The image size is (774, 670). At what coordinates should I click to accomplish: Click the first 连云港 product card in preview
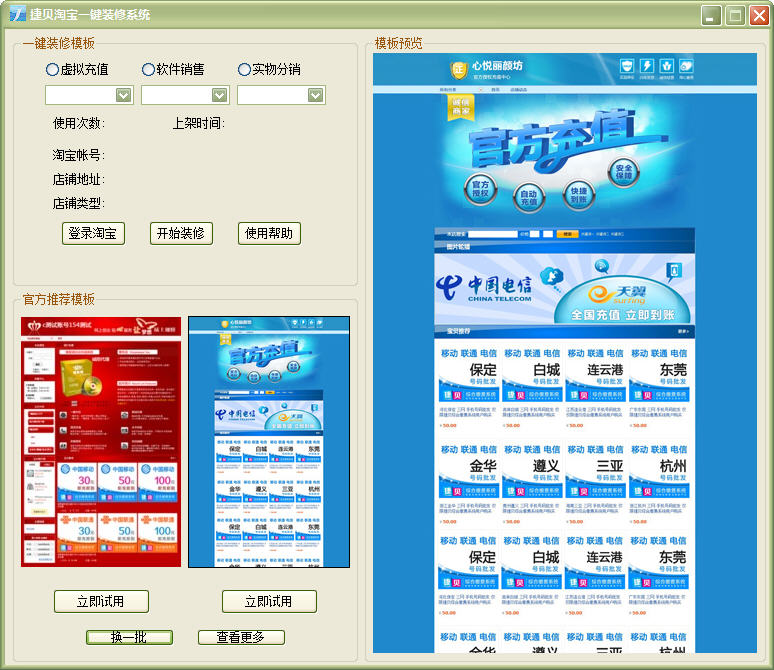click(x=595, y=388)
